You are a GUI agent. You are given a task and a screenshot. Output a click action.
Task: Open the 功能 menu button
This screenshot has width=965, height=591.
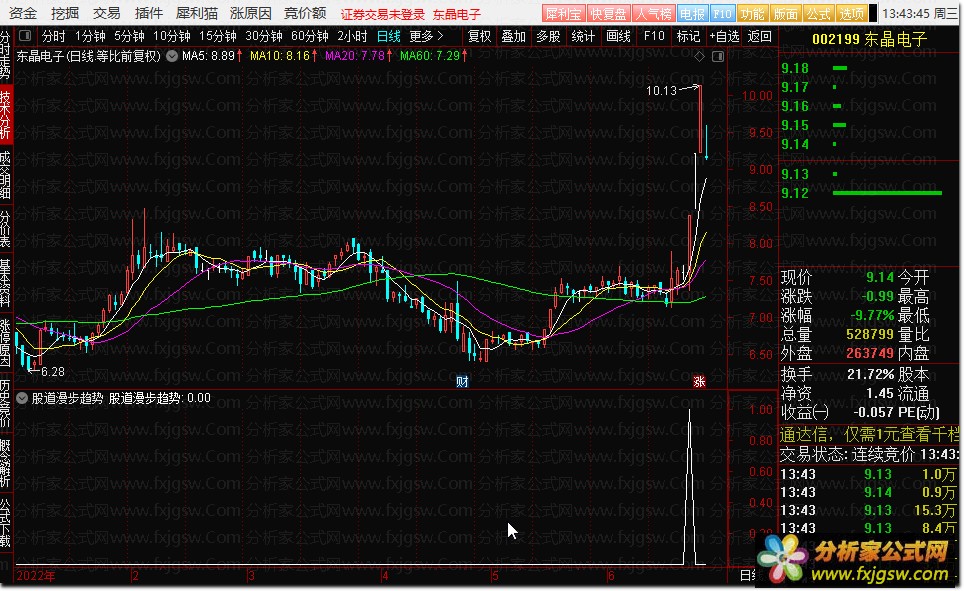(752, 14)
